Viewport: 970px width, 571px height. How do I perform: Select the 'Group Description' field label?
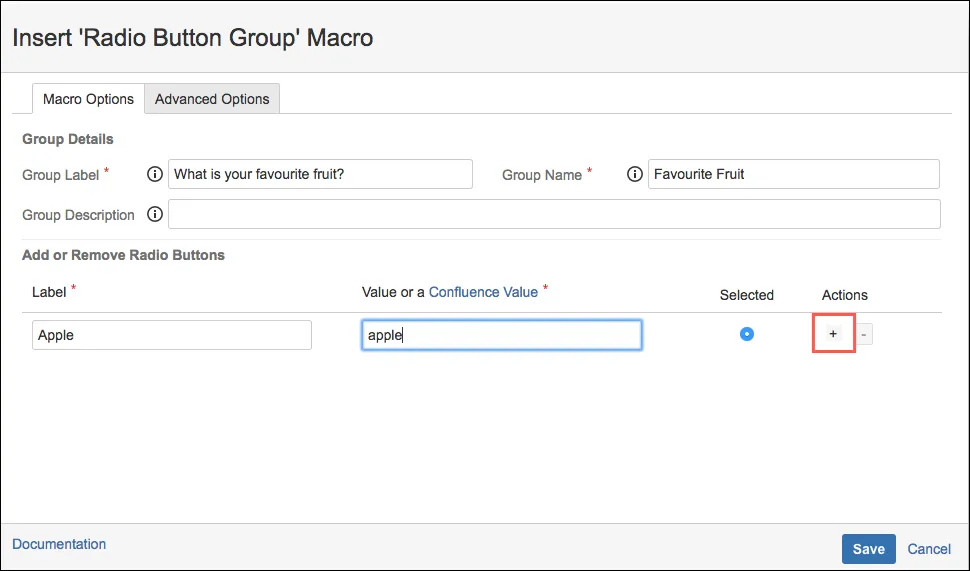[x=79, y=215]
